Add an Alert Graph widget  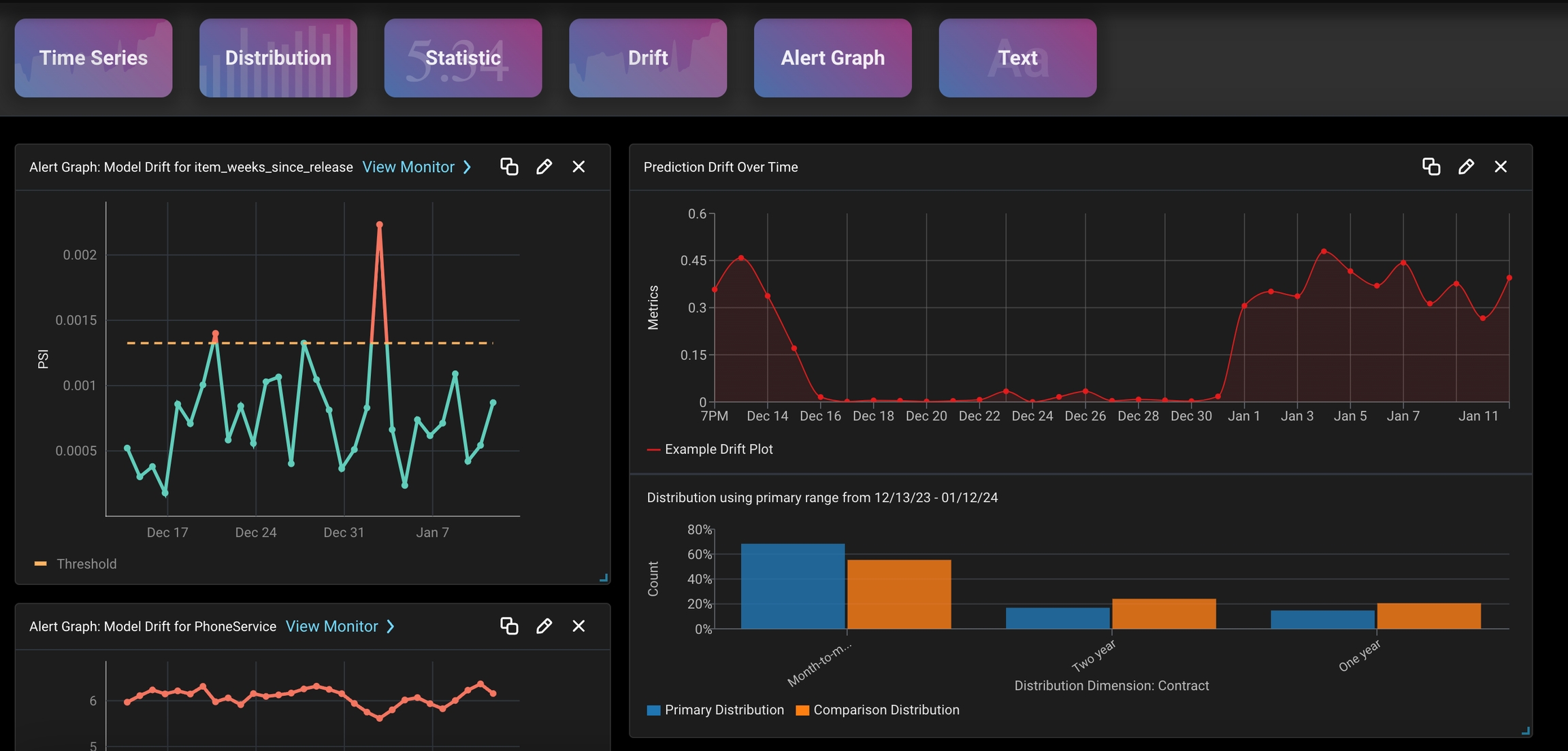coord(832,58)
